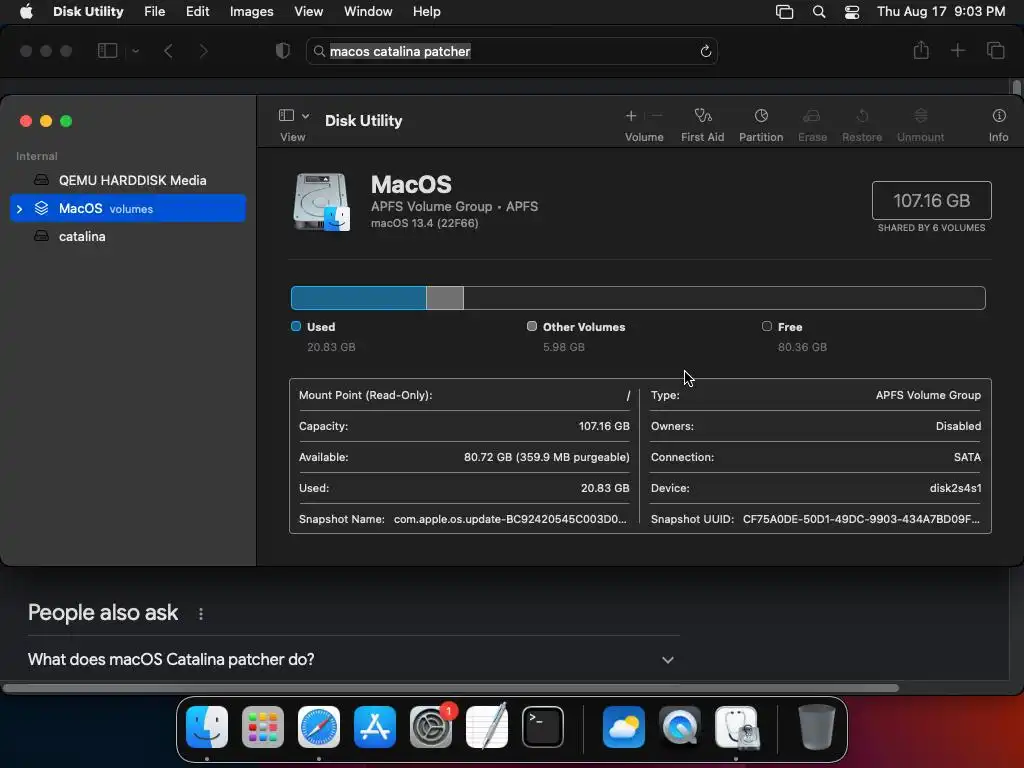
Task: Open App Store from the Dock
Action: (375, 727)
